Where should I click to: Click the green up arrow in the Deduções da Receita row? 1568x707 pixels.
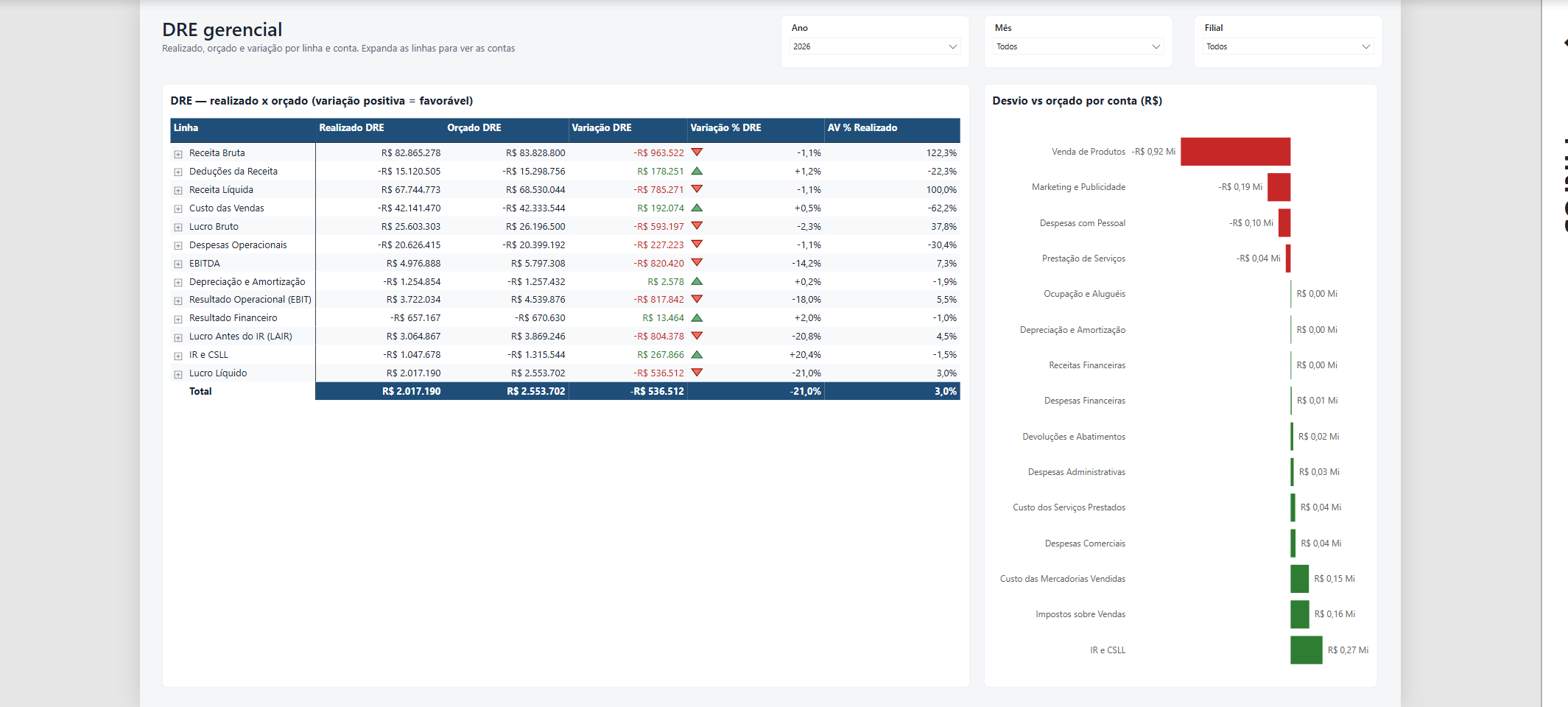[697, 171]
